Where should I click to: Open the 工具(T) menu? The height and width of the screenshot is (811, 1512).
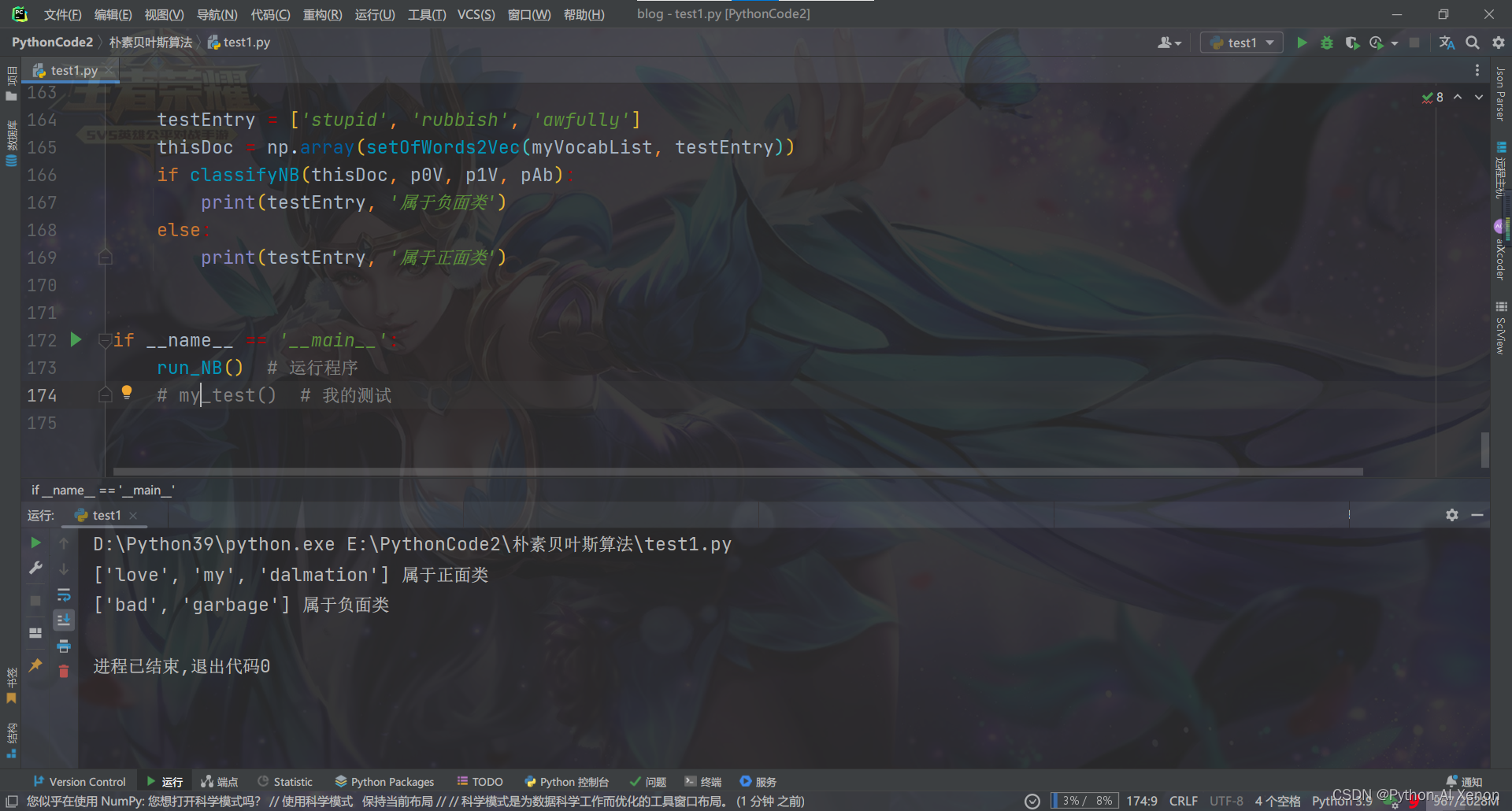point(427,14)
